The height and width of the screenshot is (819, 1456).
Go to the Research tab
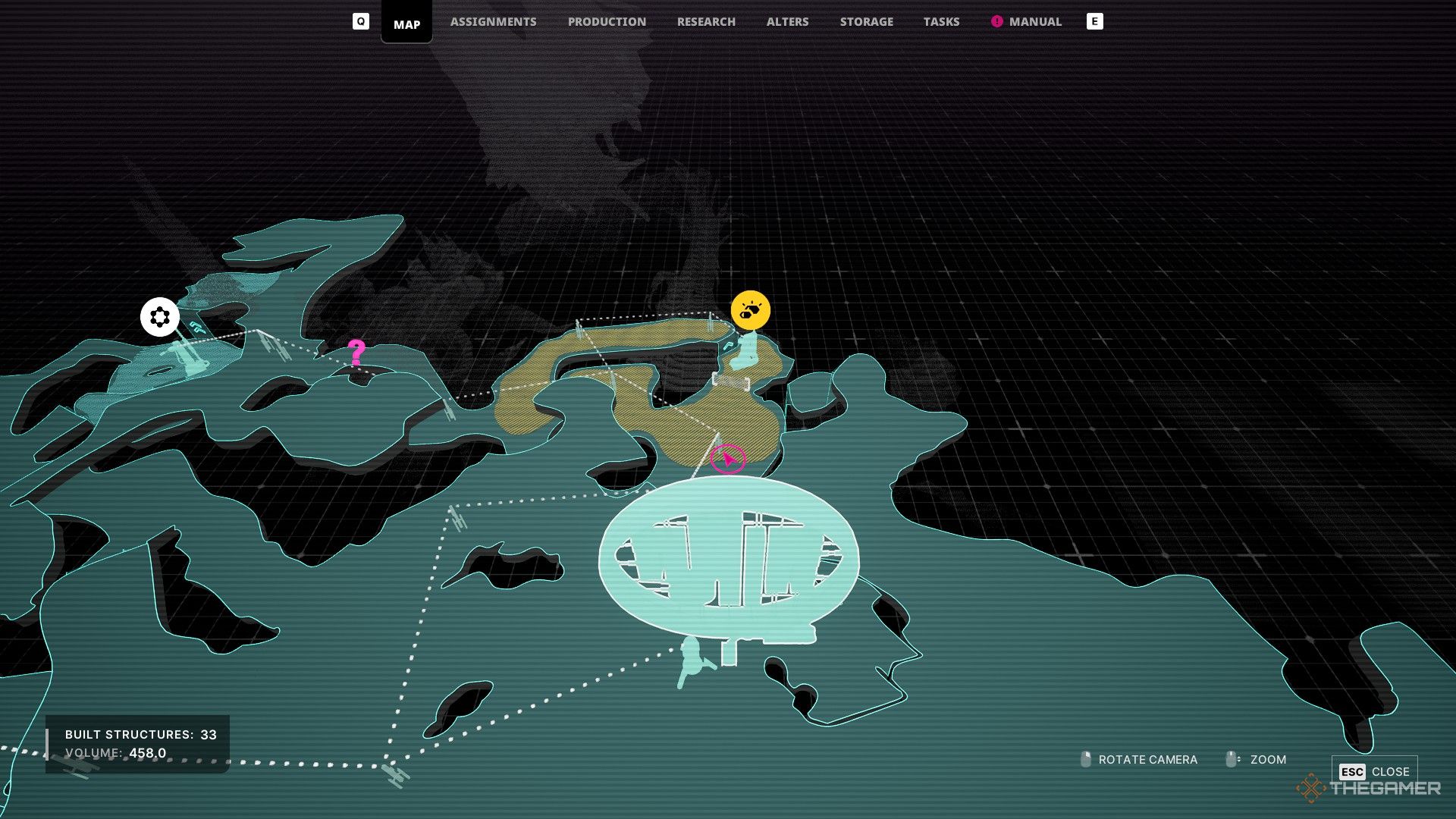point(706,22)
